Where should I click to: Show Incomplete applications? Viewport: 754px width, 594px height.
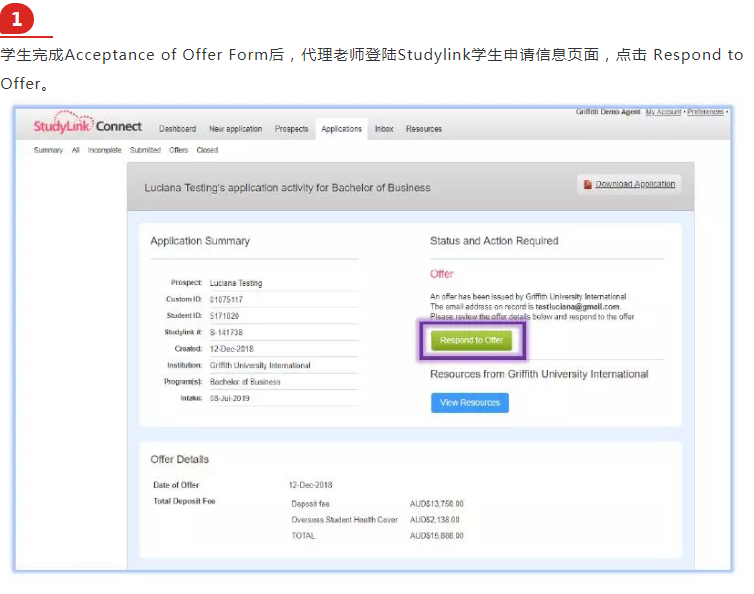pos(104,150)
